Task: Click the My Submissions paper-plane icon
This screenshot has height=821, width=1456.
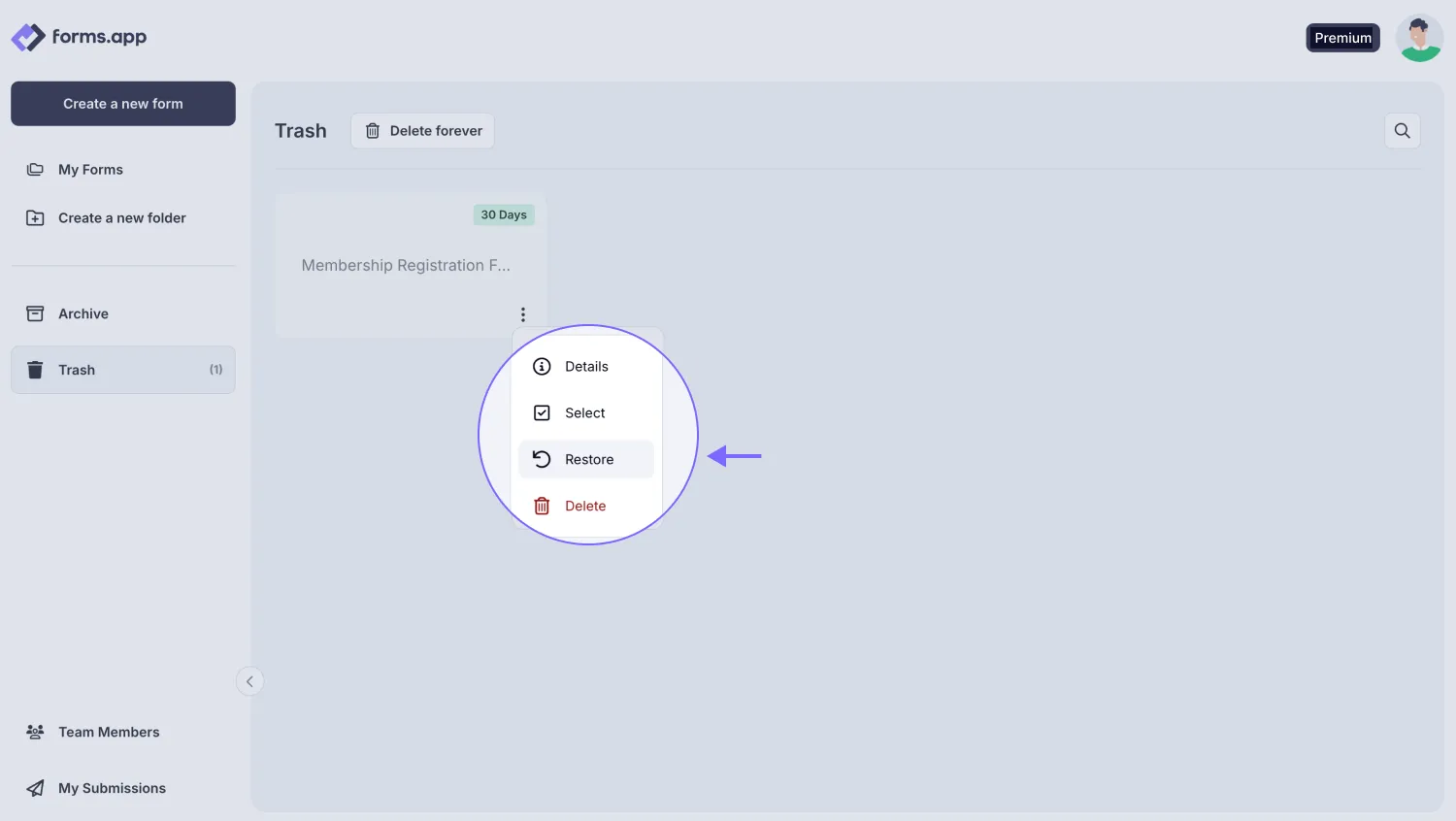Action: (x=35, y=787)
